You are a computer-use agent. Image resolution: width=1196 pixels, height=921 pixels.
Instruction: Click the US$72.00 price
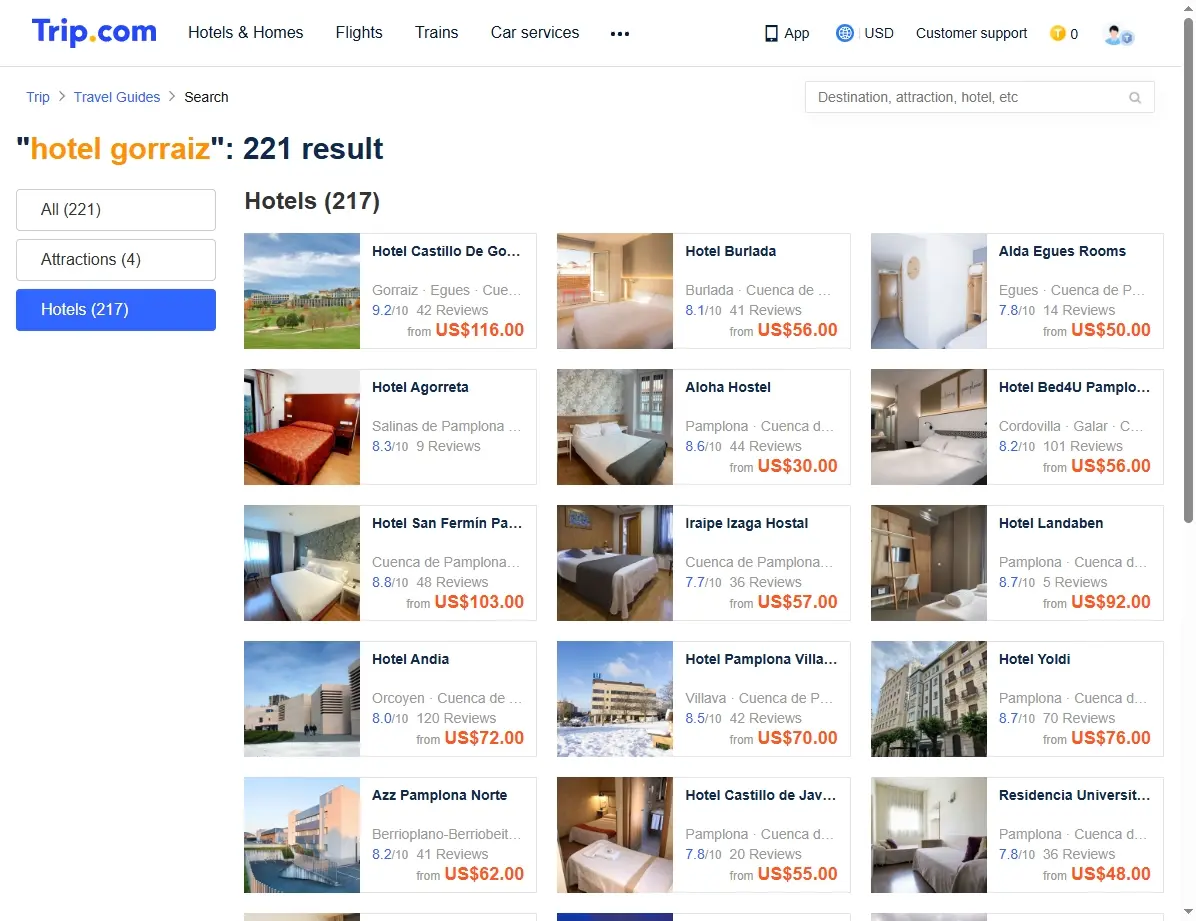(484, 738)
